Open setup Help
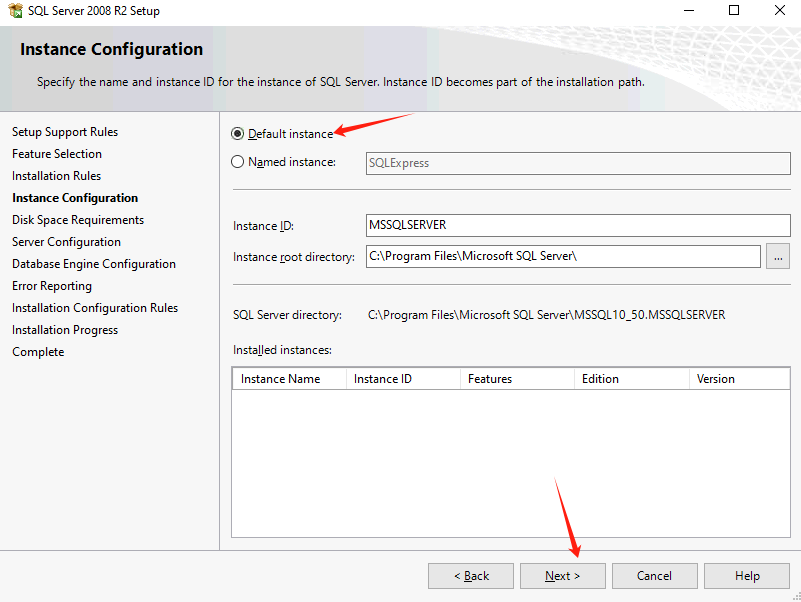The height and width of the screenshot is (602, 801). [x=746, y=576]
